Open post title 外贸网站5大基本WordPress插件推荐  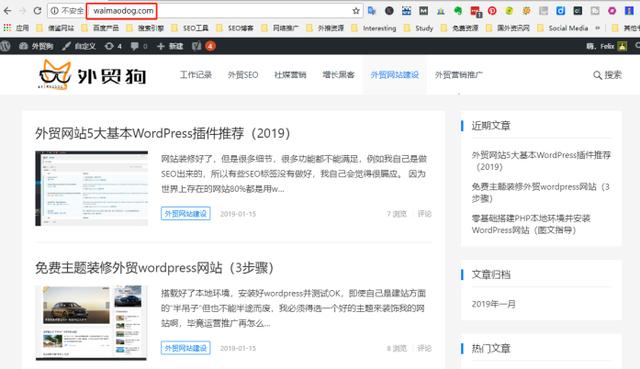click(x=162, y=133)
